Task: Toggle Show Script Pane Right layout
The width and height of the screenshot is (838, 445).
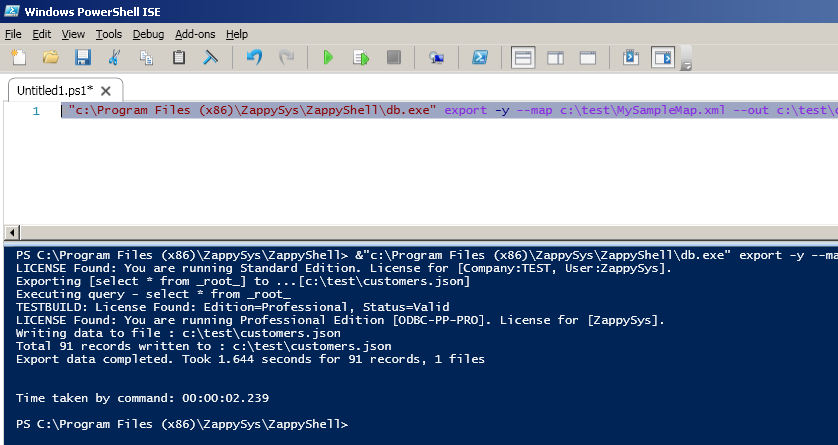Action: (x=555, y=57)
